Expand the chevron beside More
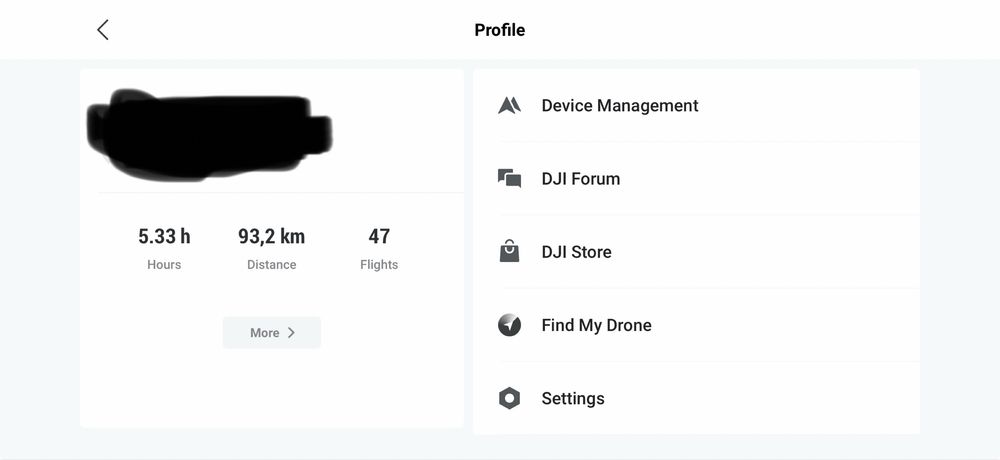The height and width of the screenshot is (460, 1000). pos(291,332)
